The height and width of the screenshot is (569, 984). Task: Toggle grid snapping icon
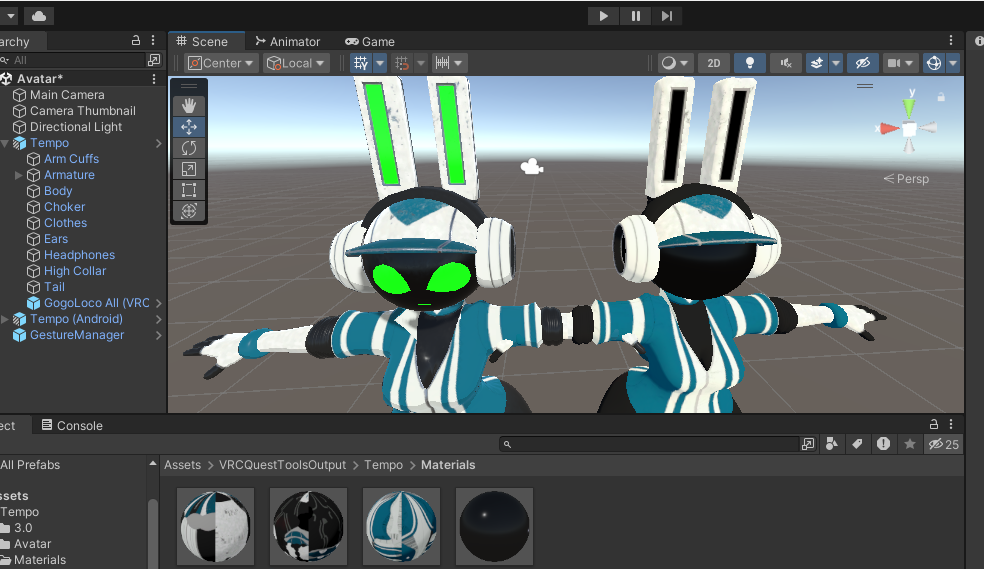click(x=402, y=63)
